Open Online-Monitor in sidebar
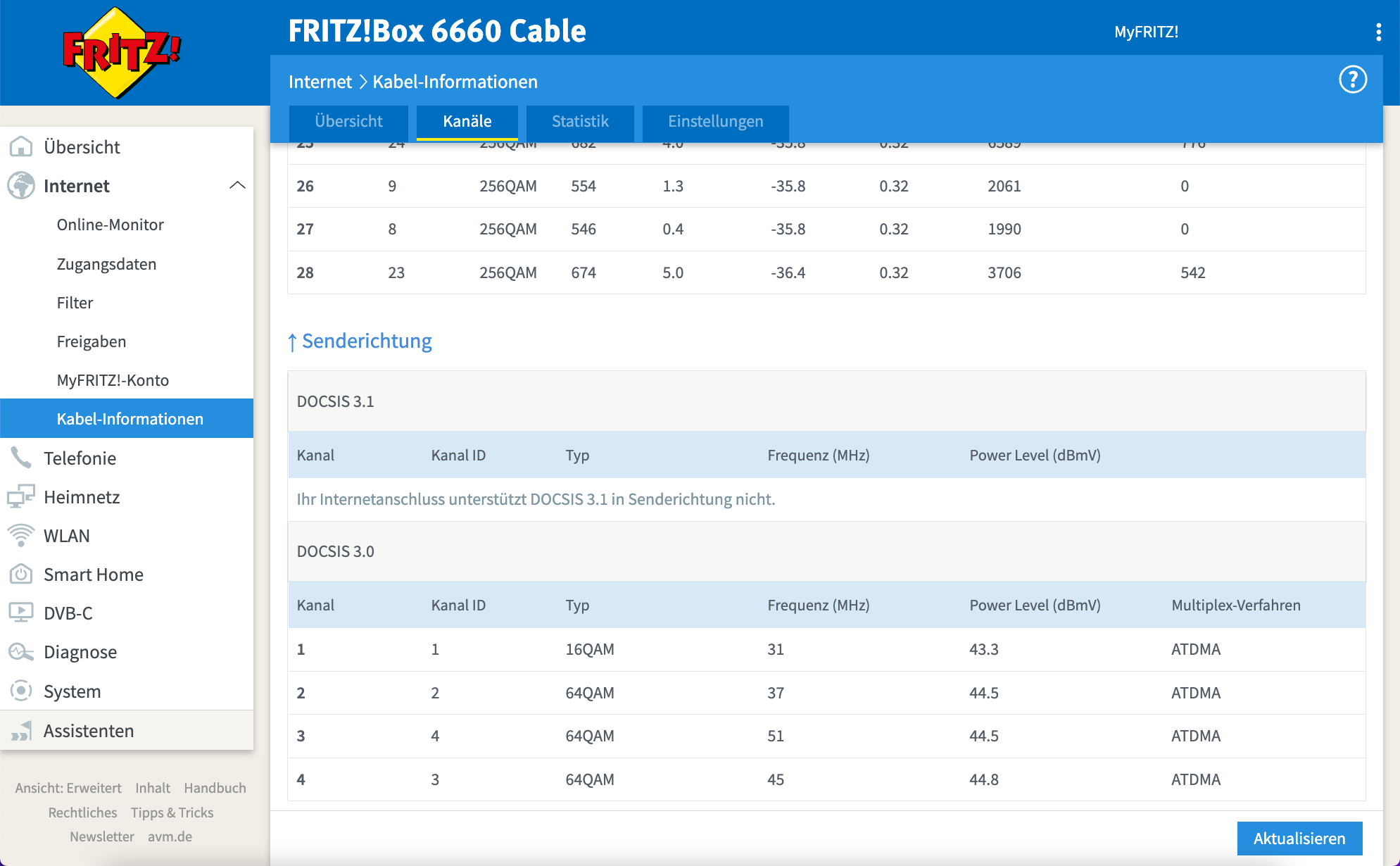The width and height of the screenshot is (1400, 866). click(111, 225)
